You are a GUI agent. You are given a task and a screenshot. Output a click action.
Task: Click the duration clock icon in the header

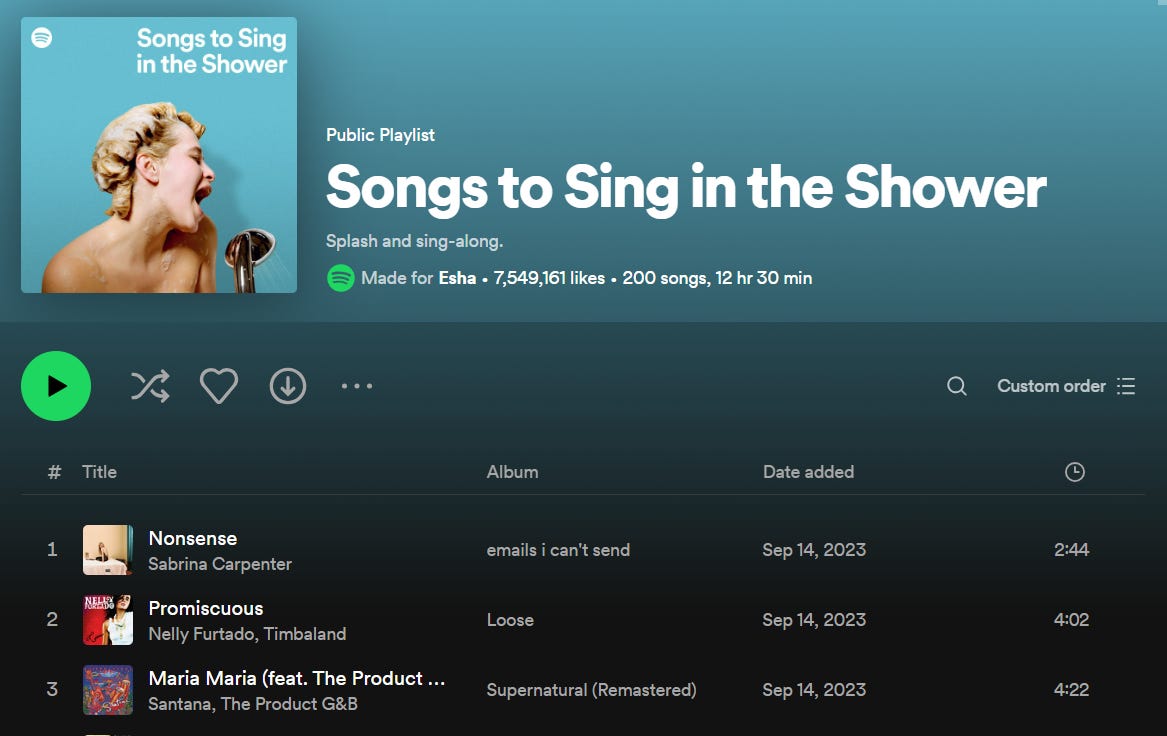tap(1075, 471)
